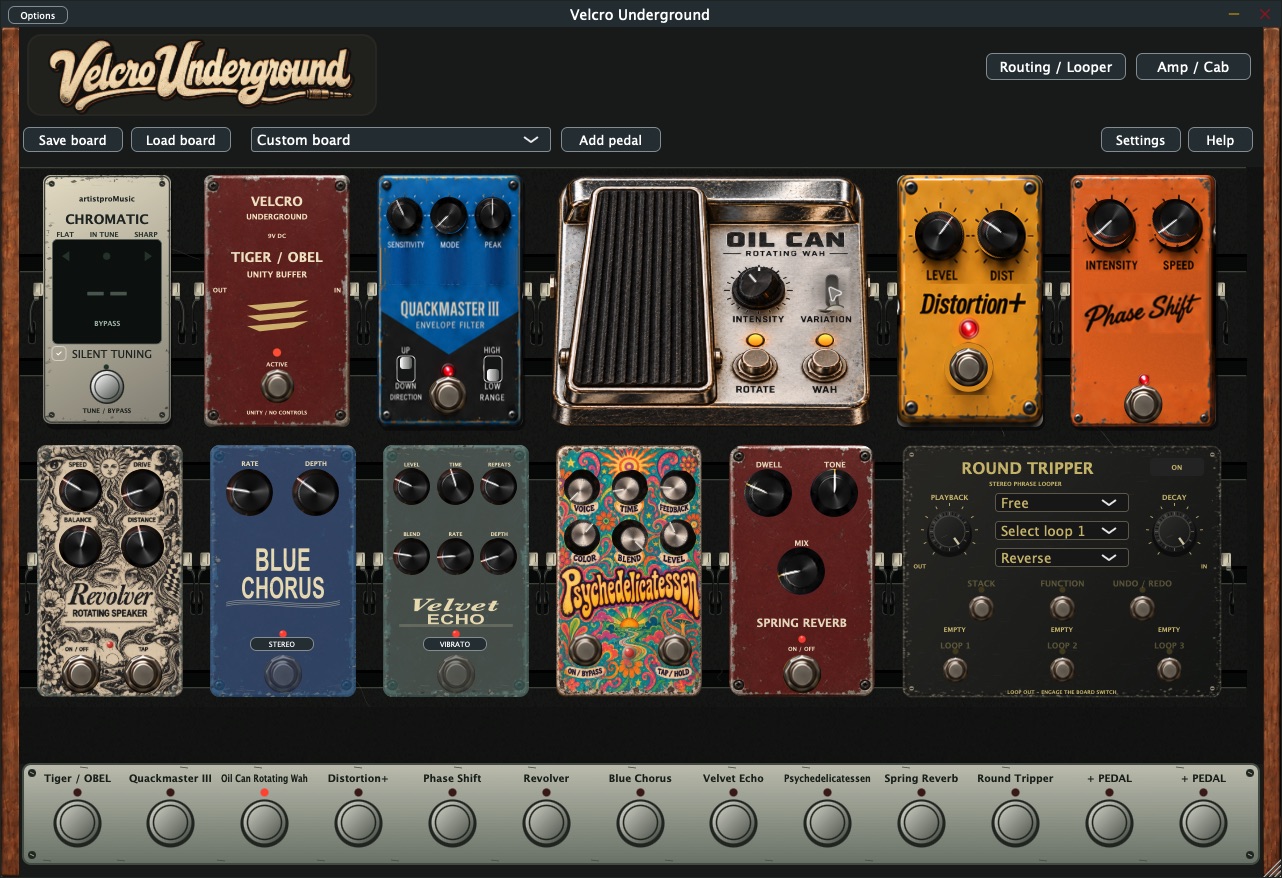
Task: Click the Add pedal button
Action: [611, 140]
